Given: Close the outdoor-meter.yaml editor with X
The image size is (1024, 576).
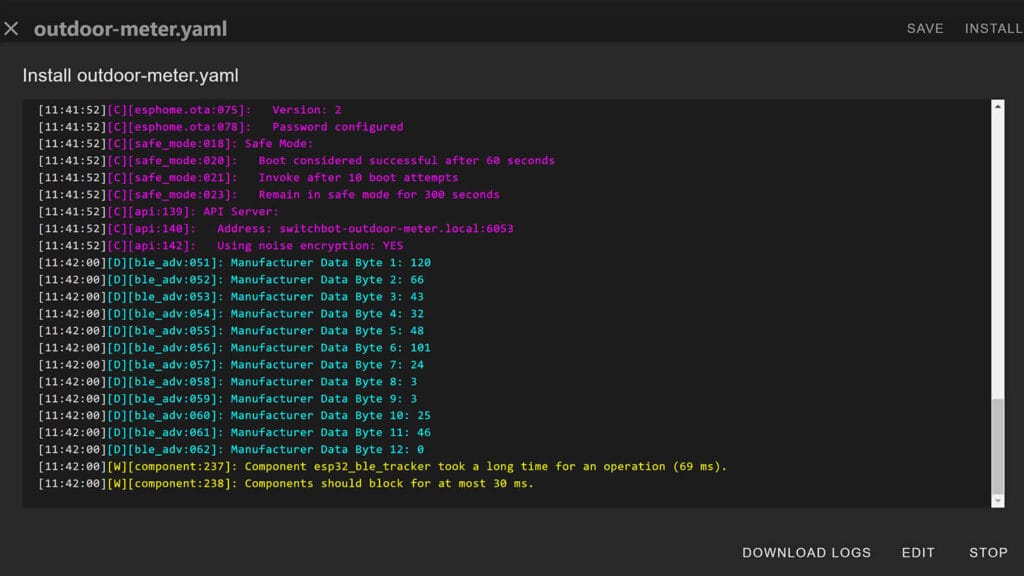Looking at the screenshot, I should click(11, 29).
